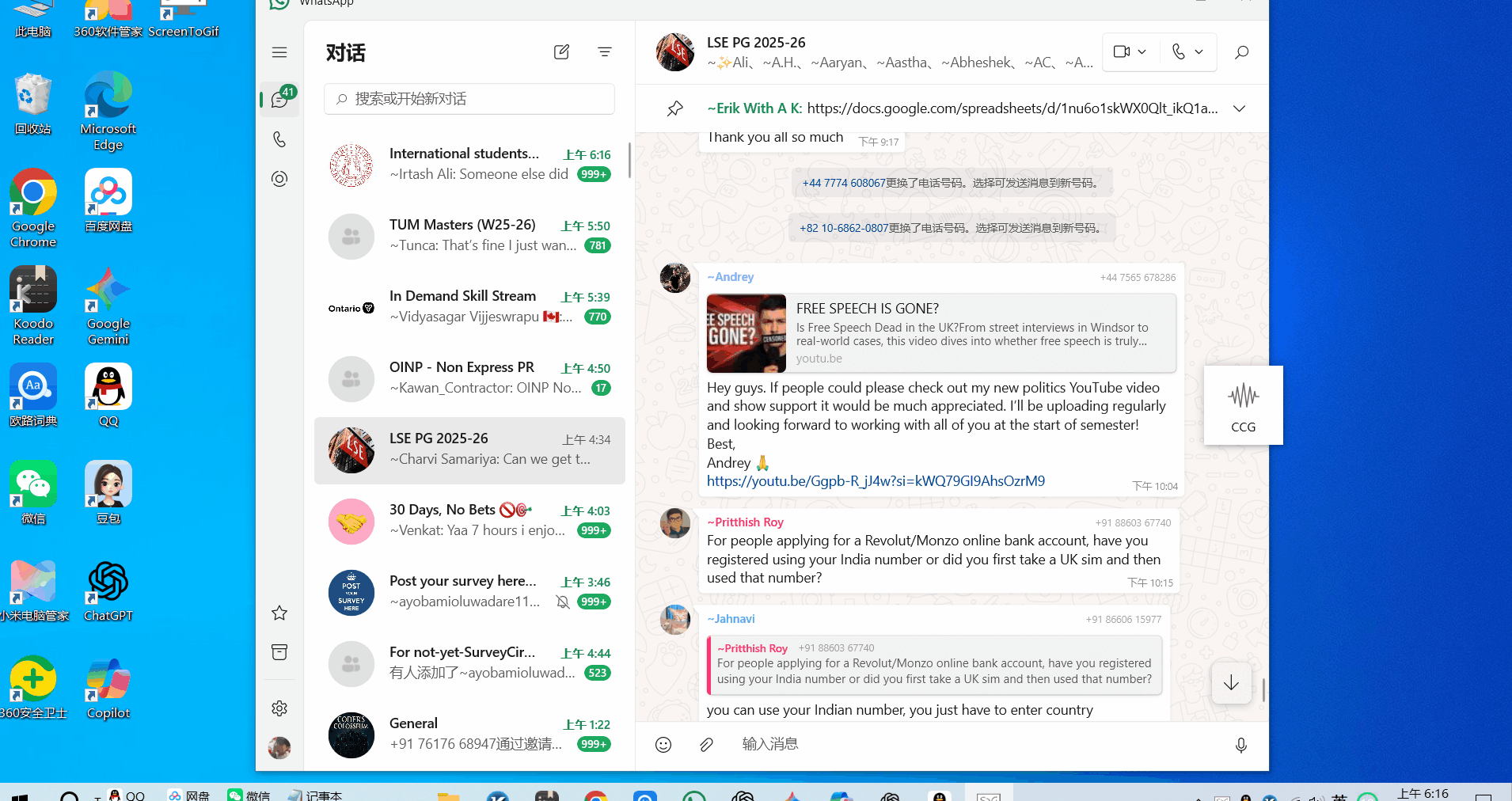
Task: Open General chat in list
Action: (x=469, y=735)
